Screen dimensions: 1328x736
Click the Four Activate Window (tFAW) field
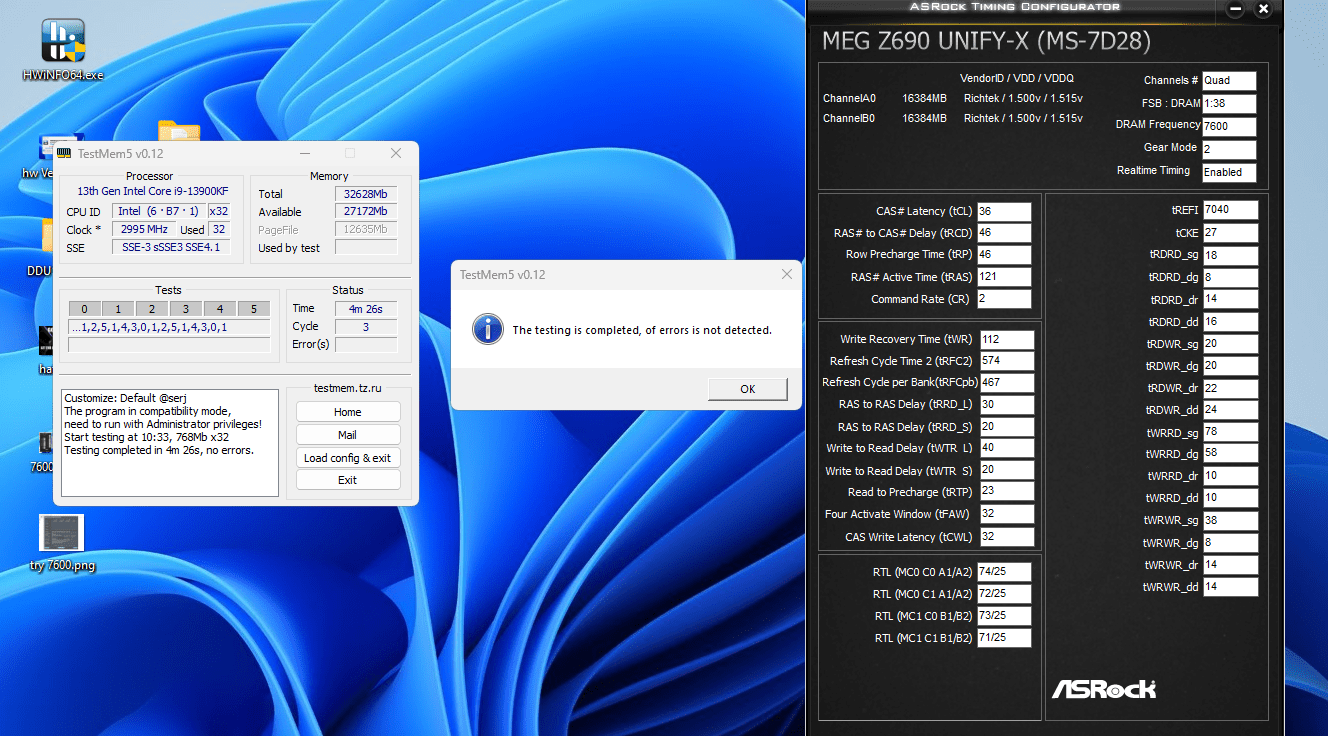pos(1007,515)
